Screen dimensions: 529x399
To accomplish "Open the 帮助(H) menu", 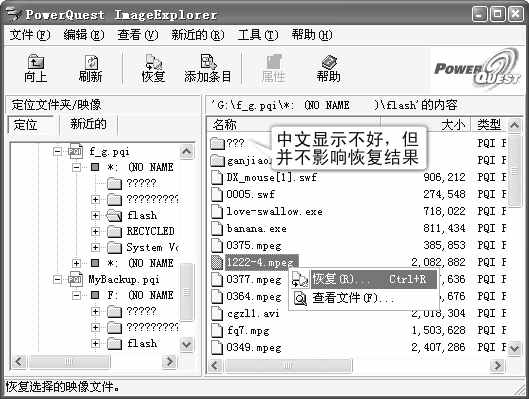I will (x=312, y=35).
